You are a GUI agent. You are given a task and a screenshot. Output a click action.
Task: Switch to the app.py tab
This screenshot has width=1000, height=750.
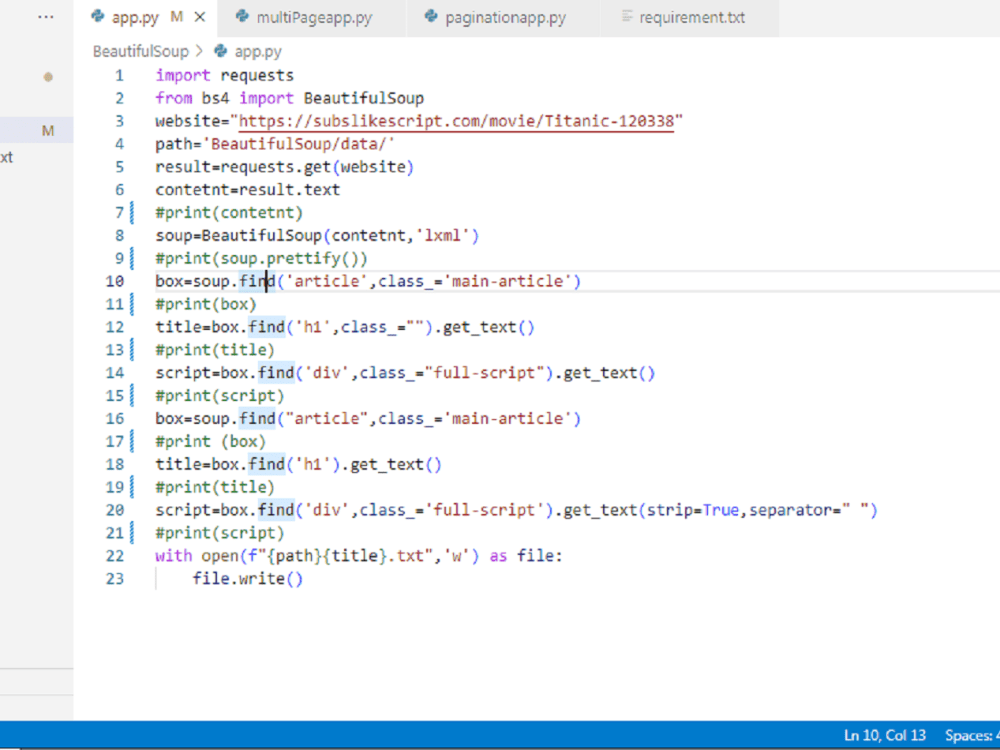coord(145,17)
